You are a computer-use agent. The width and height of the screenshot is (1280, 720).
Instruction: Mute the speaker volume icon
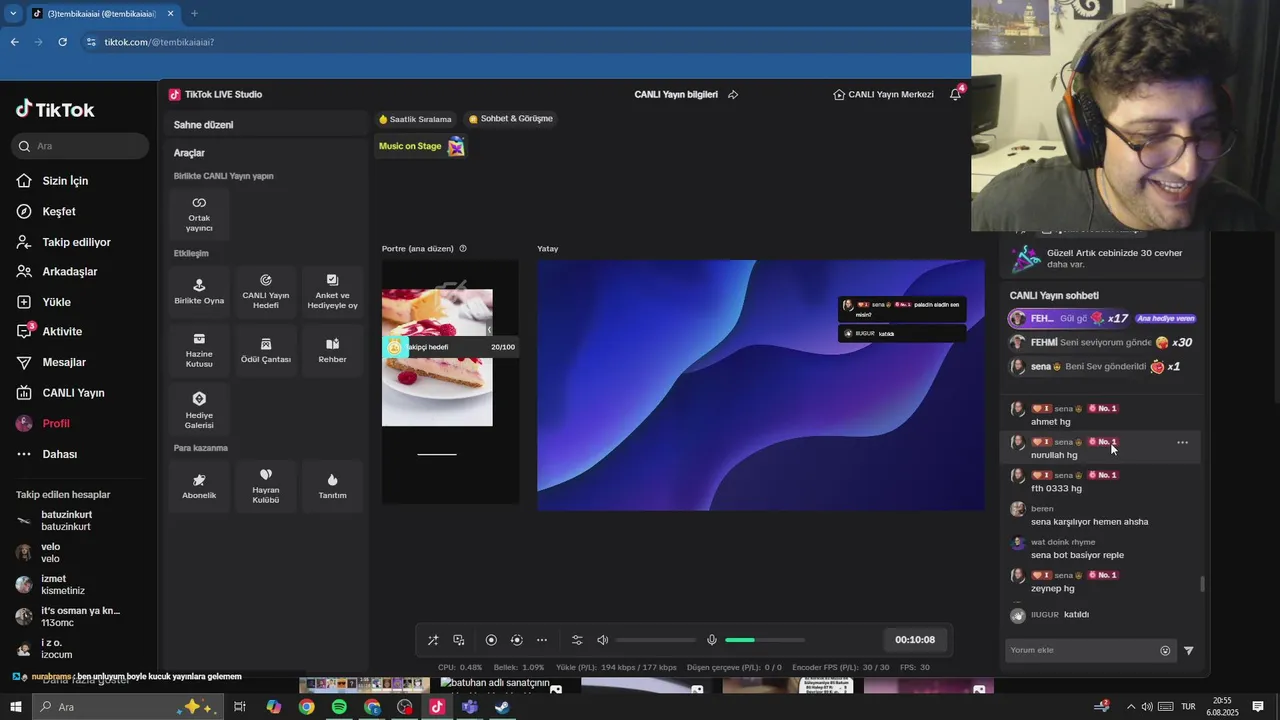tap(603, 640)
